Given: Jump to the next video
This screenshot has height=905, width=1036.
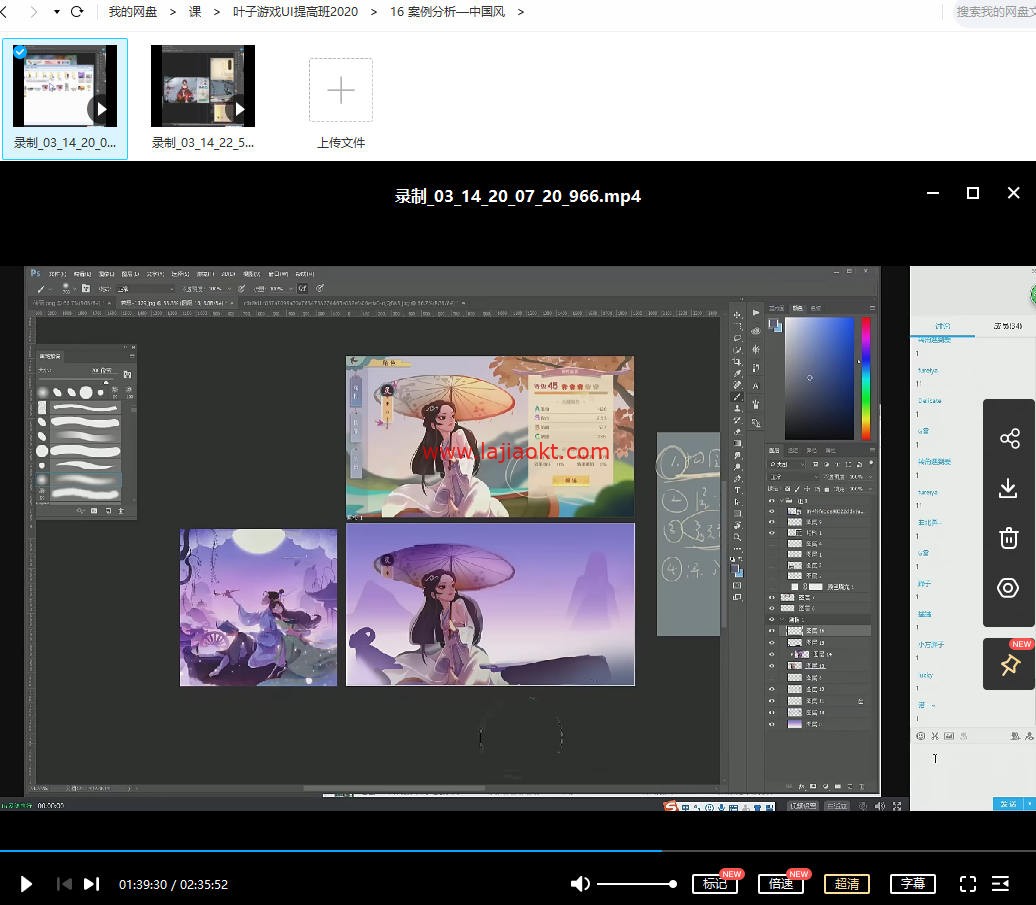Looking at the screenshot, I should click(x=91, y=884).
